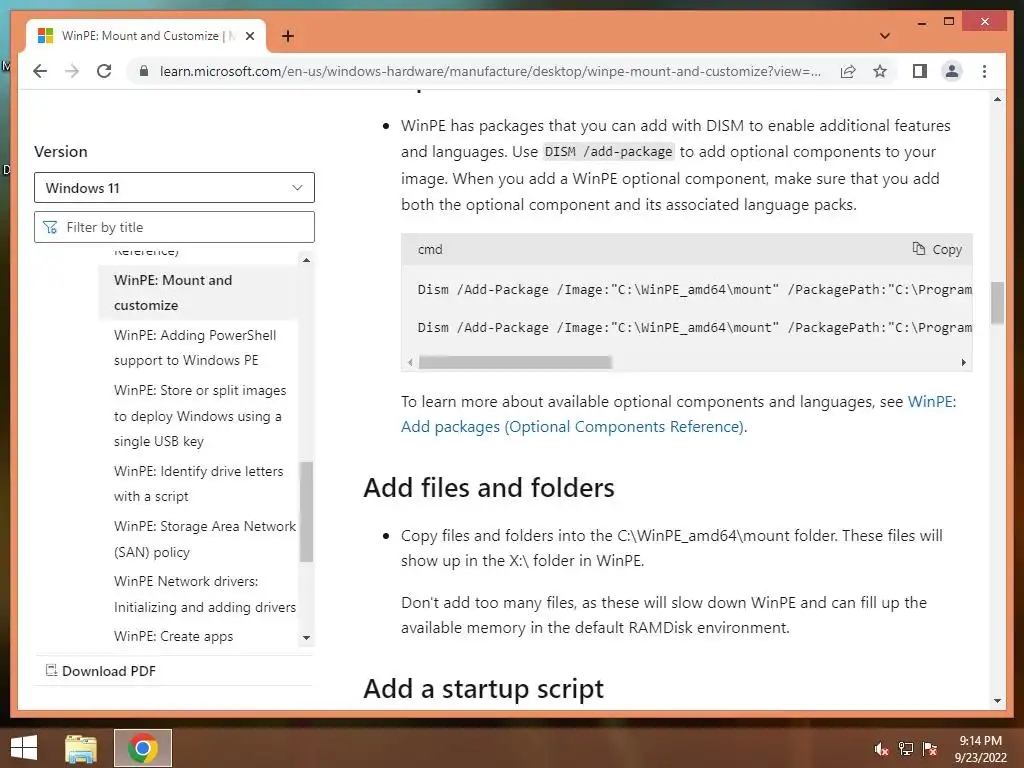Click the muted volume tray icon
Image resolution: width=1024 pixels, height=768 pixels.
coord(881,749)
